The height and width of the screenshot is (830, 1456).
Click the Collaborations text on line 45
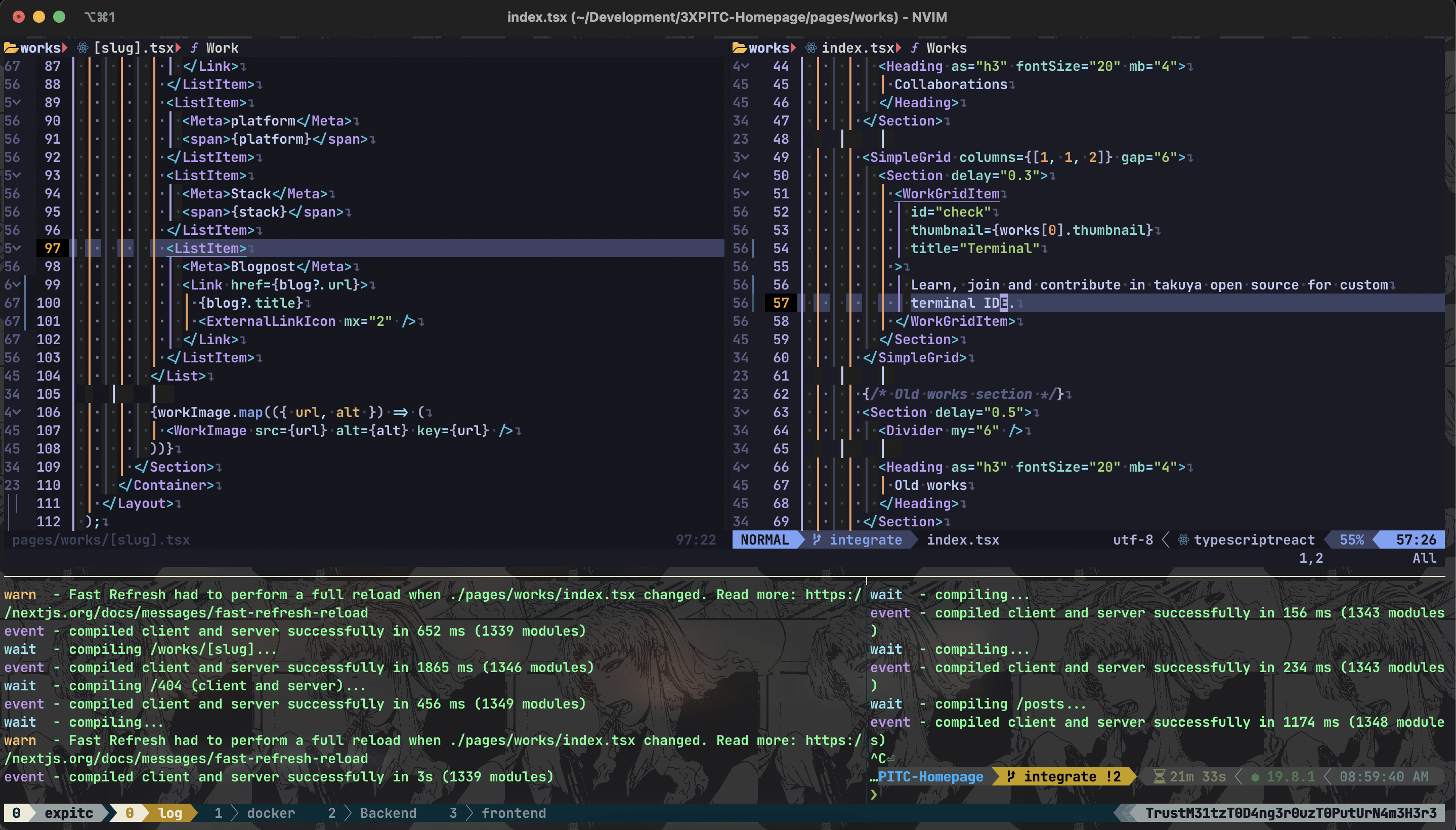[x=951, y=85]
